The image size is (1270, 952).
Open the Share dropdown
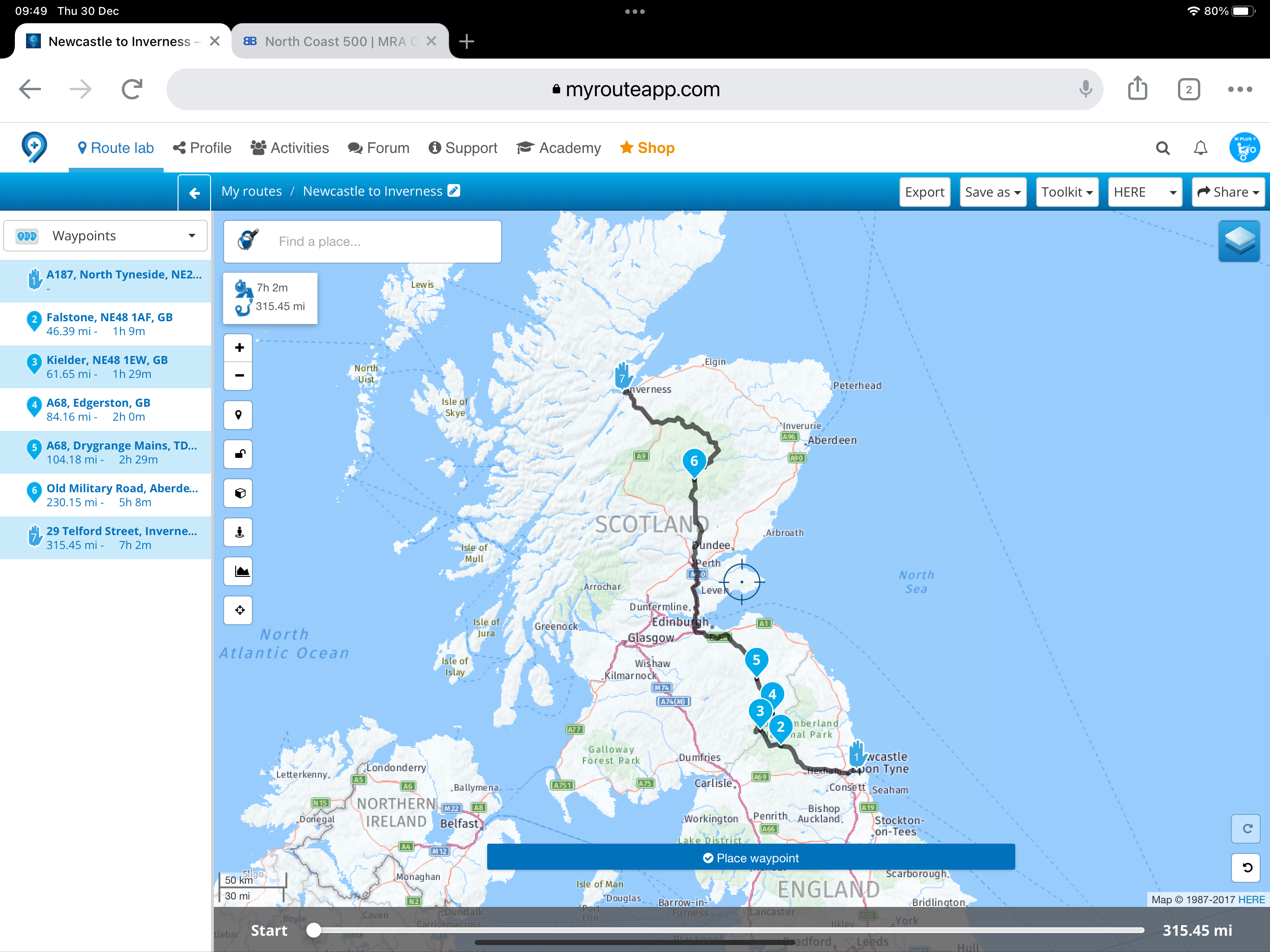click(x=1228, y=192)
